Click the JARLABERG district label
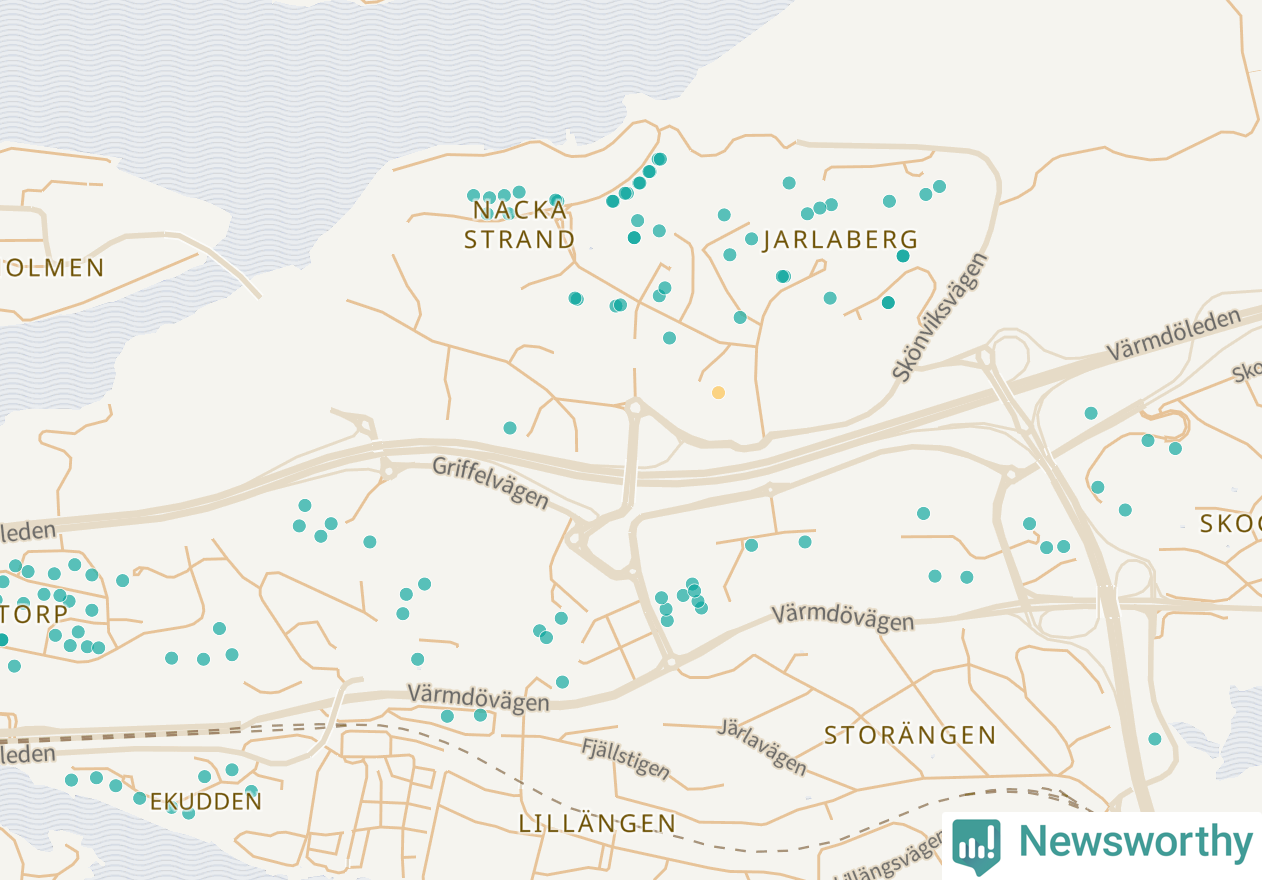This screenshot has height=880, width=1262. point(840,240)
